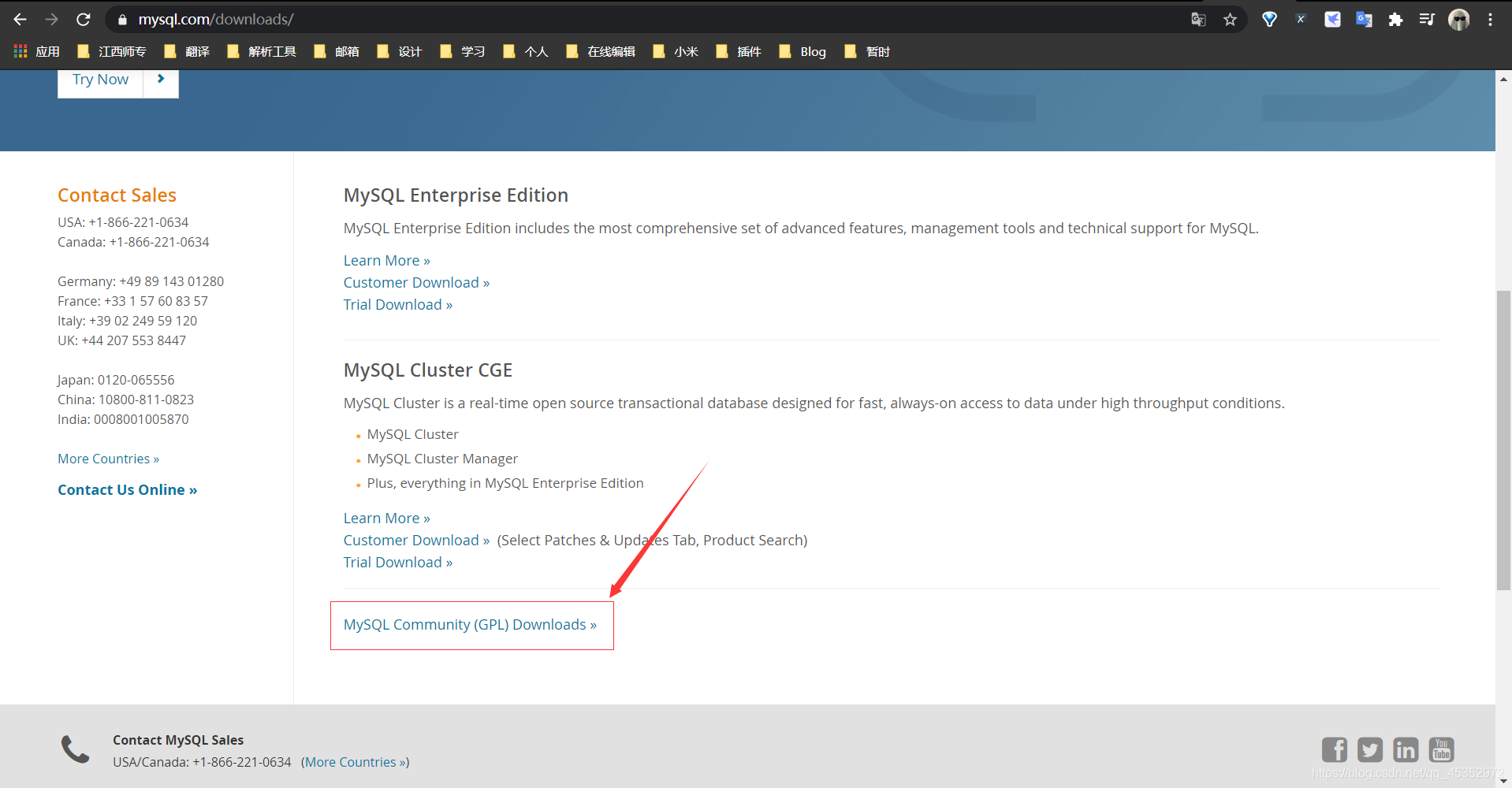Visit MySQL's Facebook page icon
The image size is (1512, 788).
point(1335,749)
